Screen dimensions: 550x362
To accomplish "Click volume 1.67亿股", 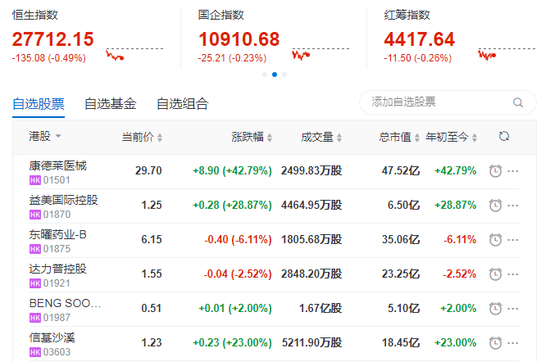I will 320,308.
